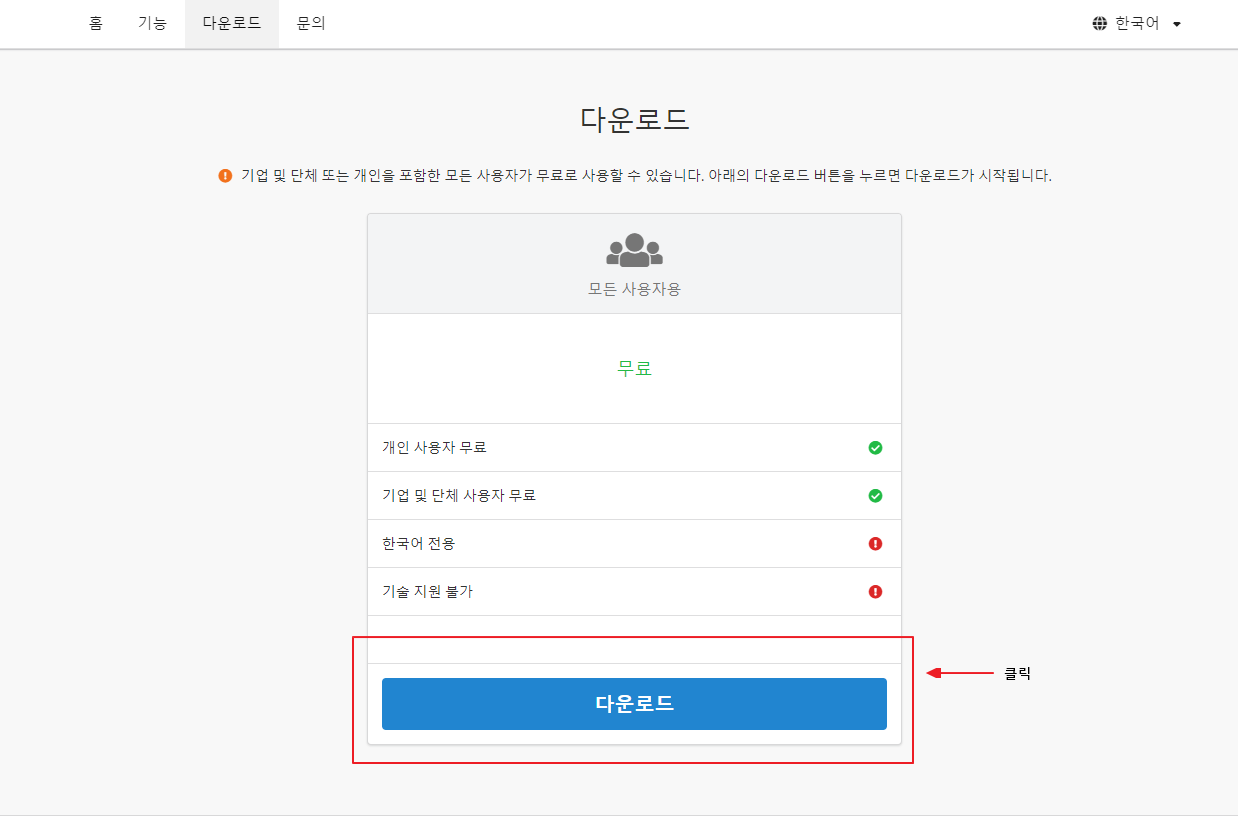Select the 개인 사용자 무료 row text
The image size is (1238, 816).
coord(434,447)
